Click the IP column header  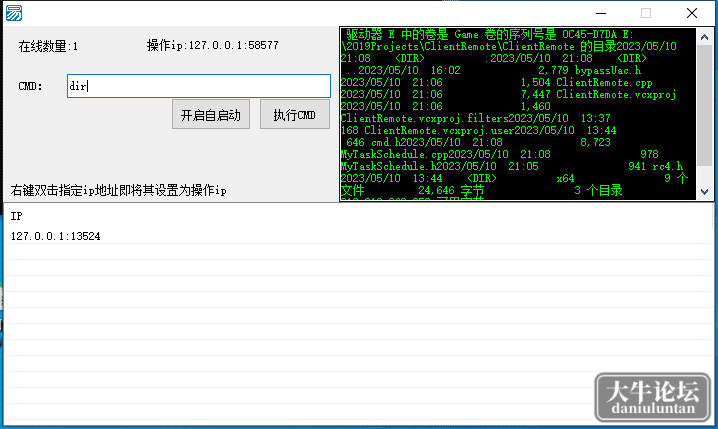(16, 216)
